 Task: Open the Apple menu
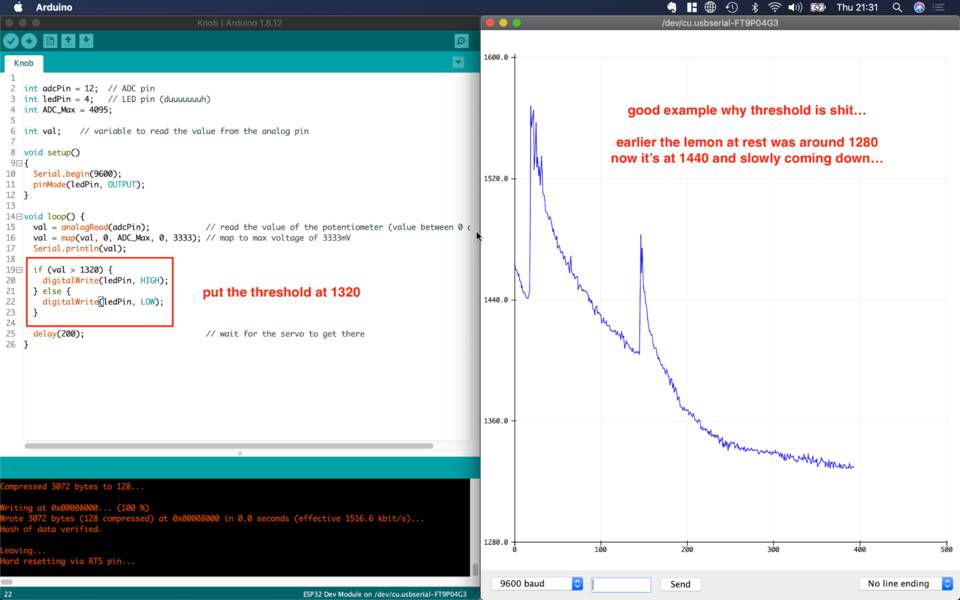pos(18,7)
